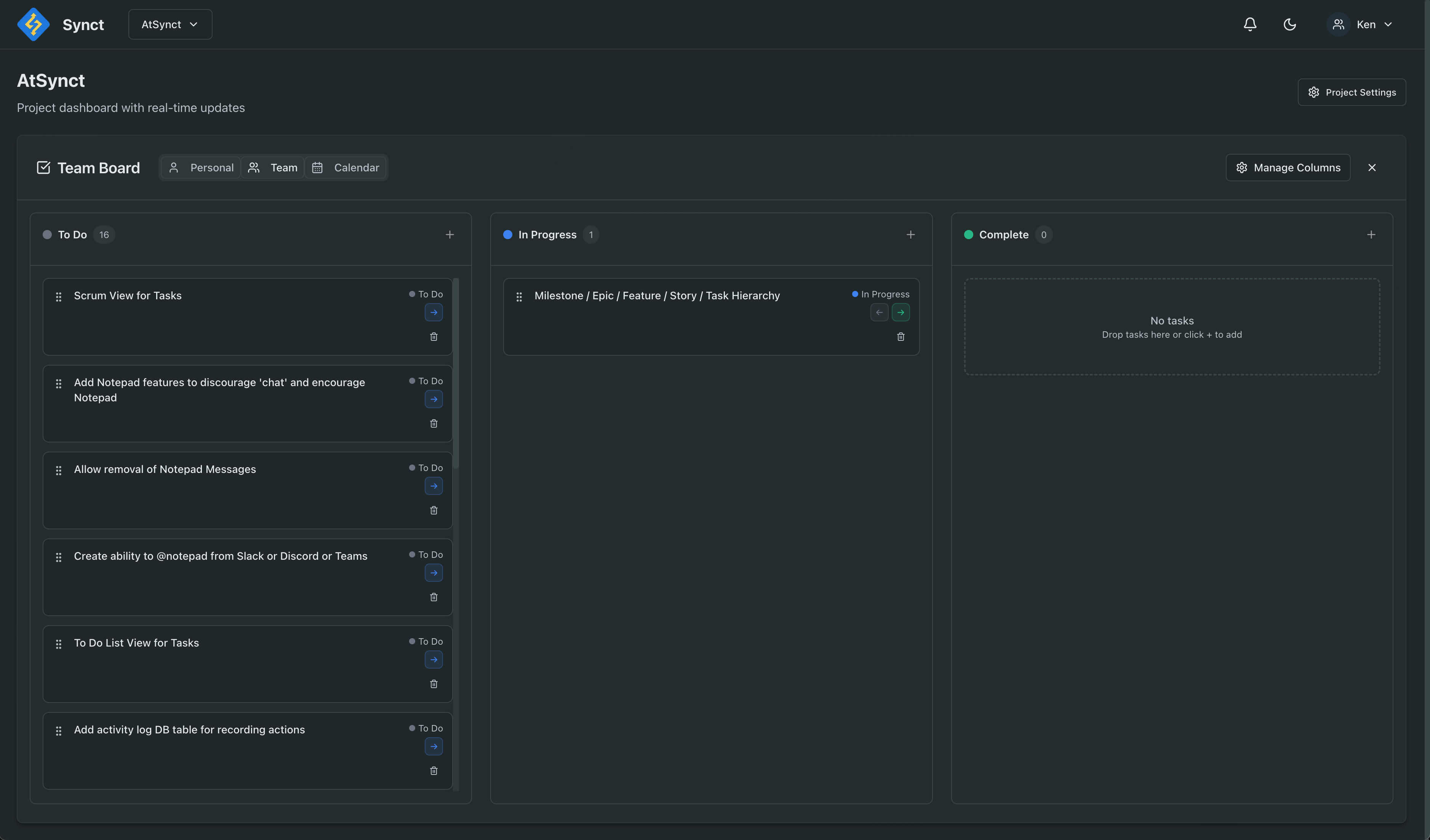Grab handle of To Do List View task
Screen dimensions: 1430x840
58,644
